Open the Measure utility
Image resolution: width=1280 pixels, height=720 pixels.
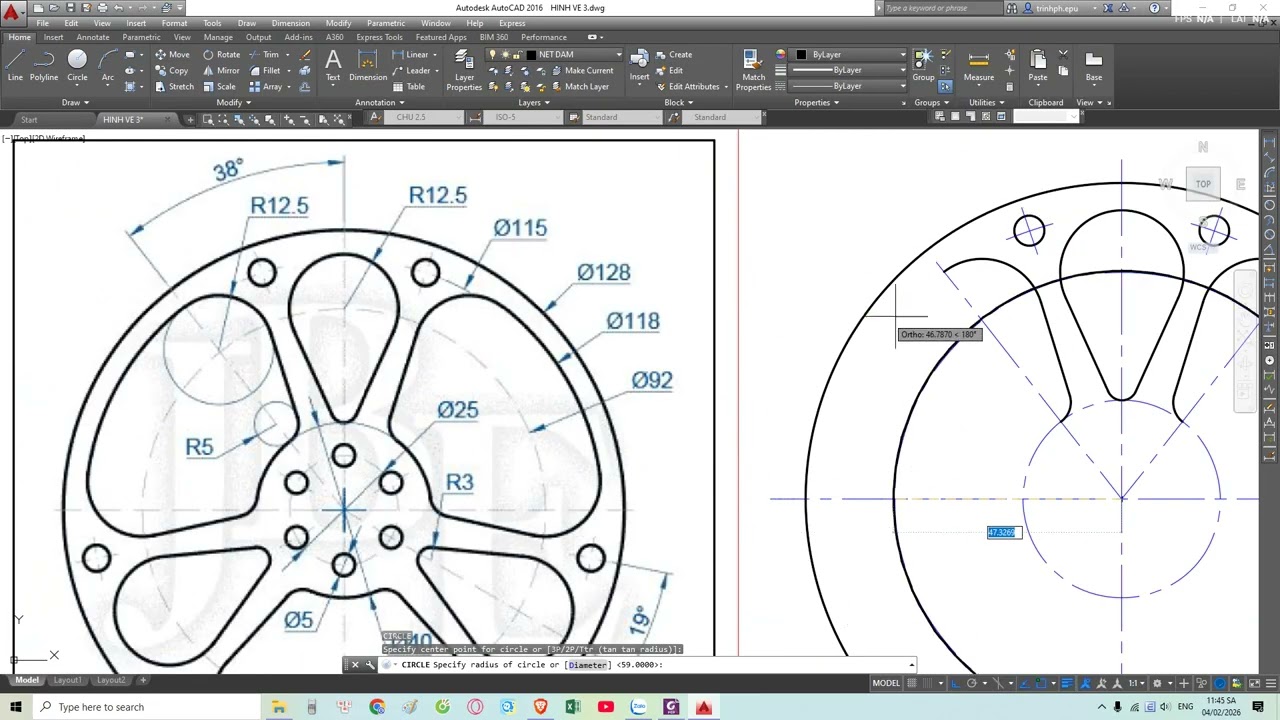(979, 64)
